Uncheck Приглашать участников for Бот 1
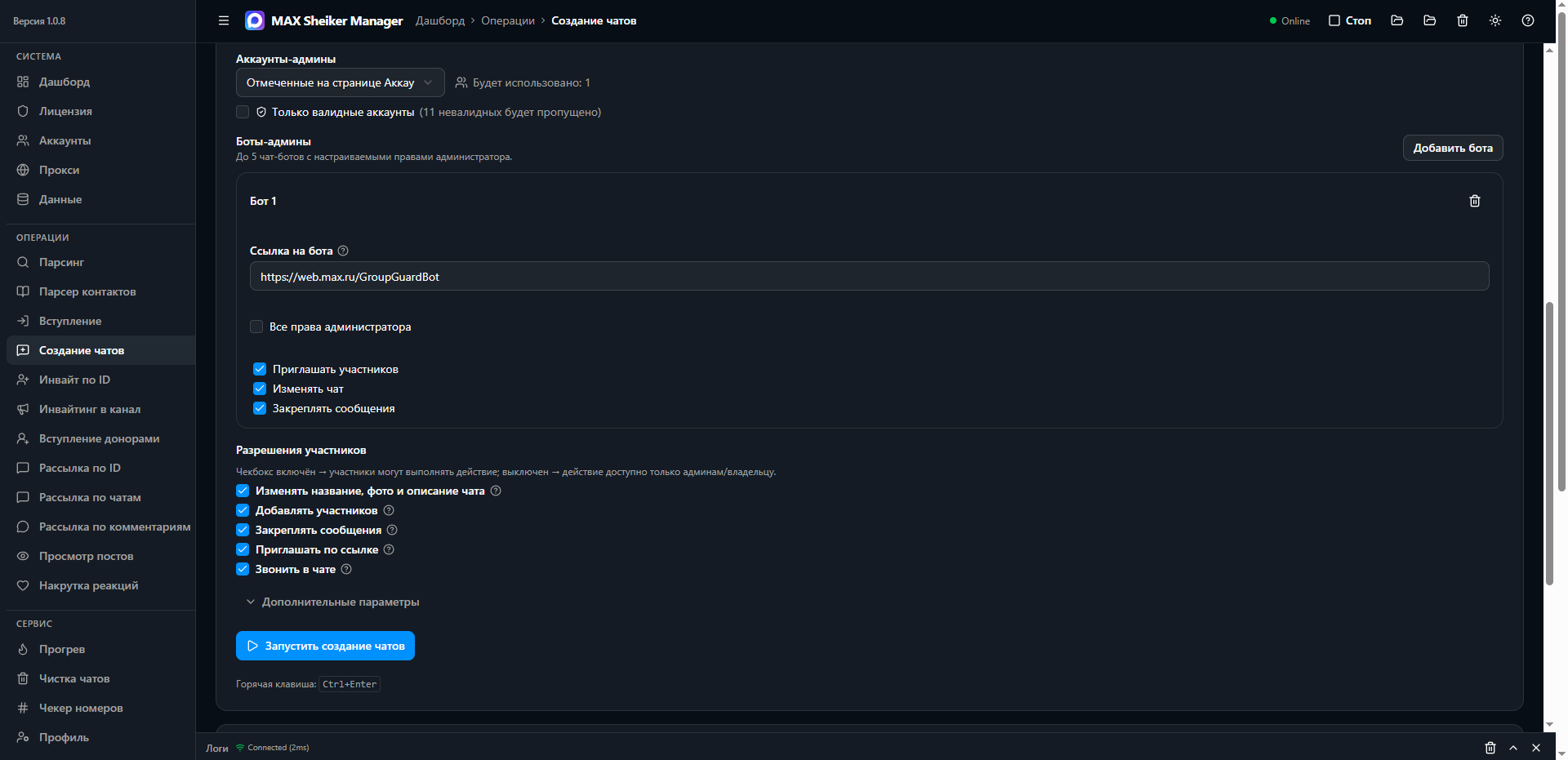This screenshot has height=760, width=1568. (260, 369)
